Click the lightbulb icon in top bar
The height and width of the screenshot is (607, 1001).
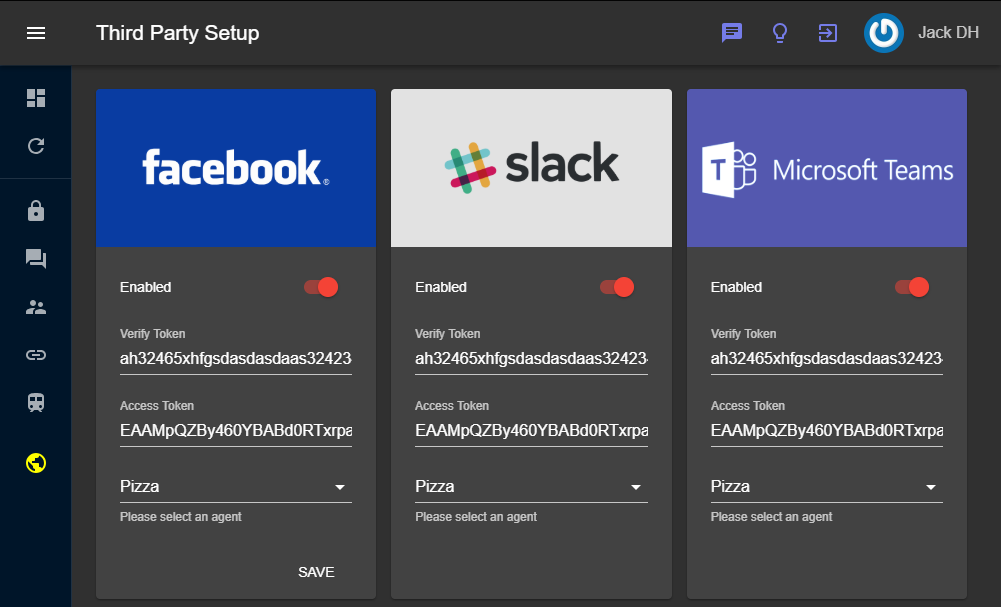tap(780, 33)
